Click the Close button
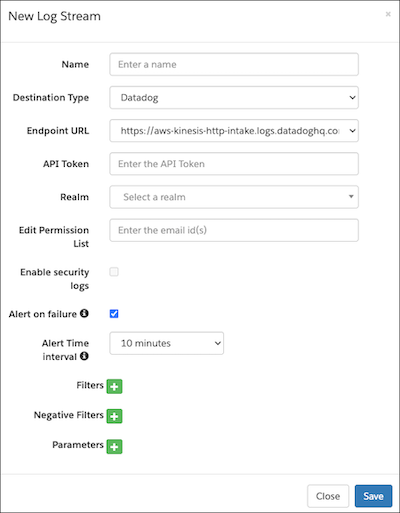The width and height of the screenshot is (400, 513). pyautogui.click(x=328, y=496)
